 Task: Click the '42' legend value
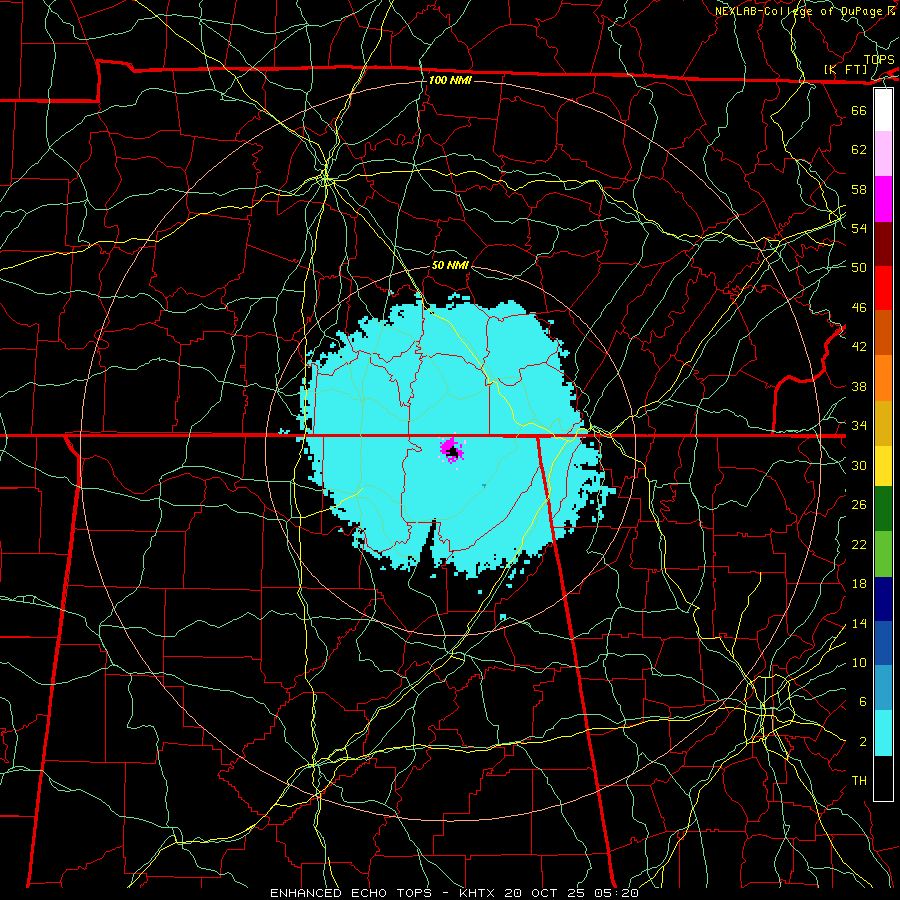coord(859,347)
